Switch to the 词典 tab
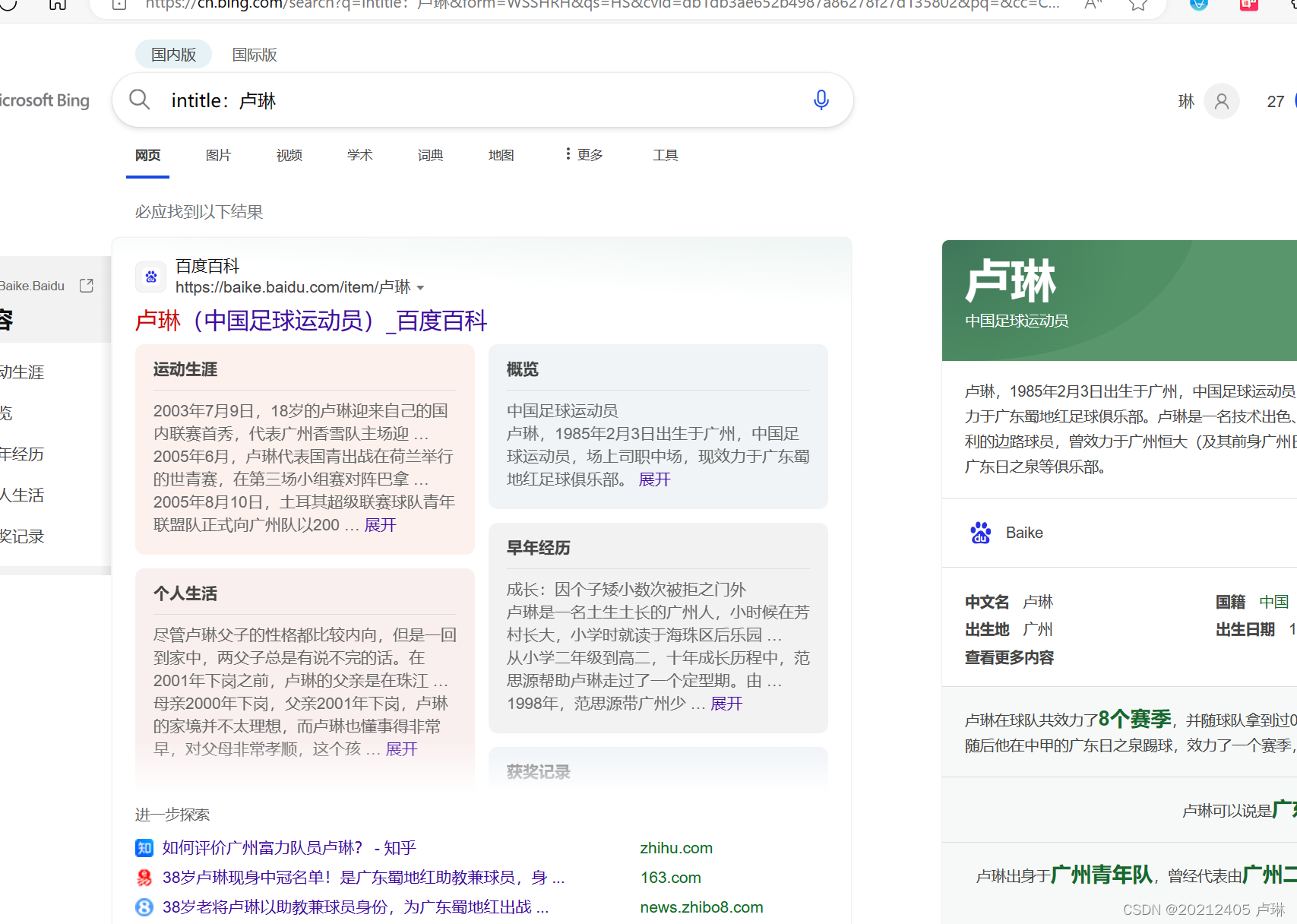Viewport: 1297px width, 924px height. [430, 155]
